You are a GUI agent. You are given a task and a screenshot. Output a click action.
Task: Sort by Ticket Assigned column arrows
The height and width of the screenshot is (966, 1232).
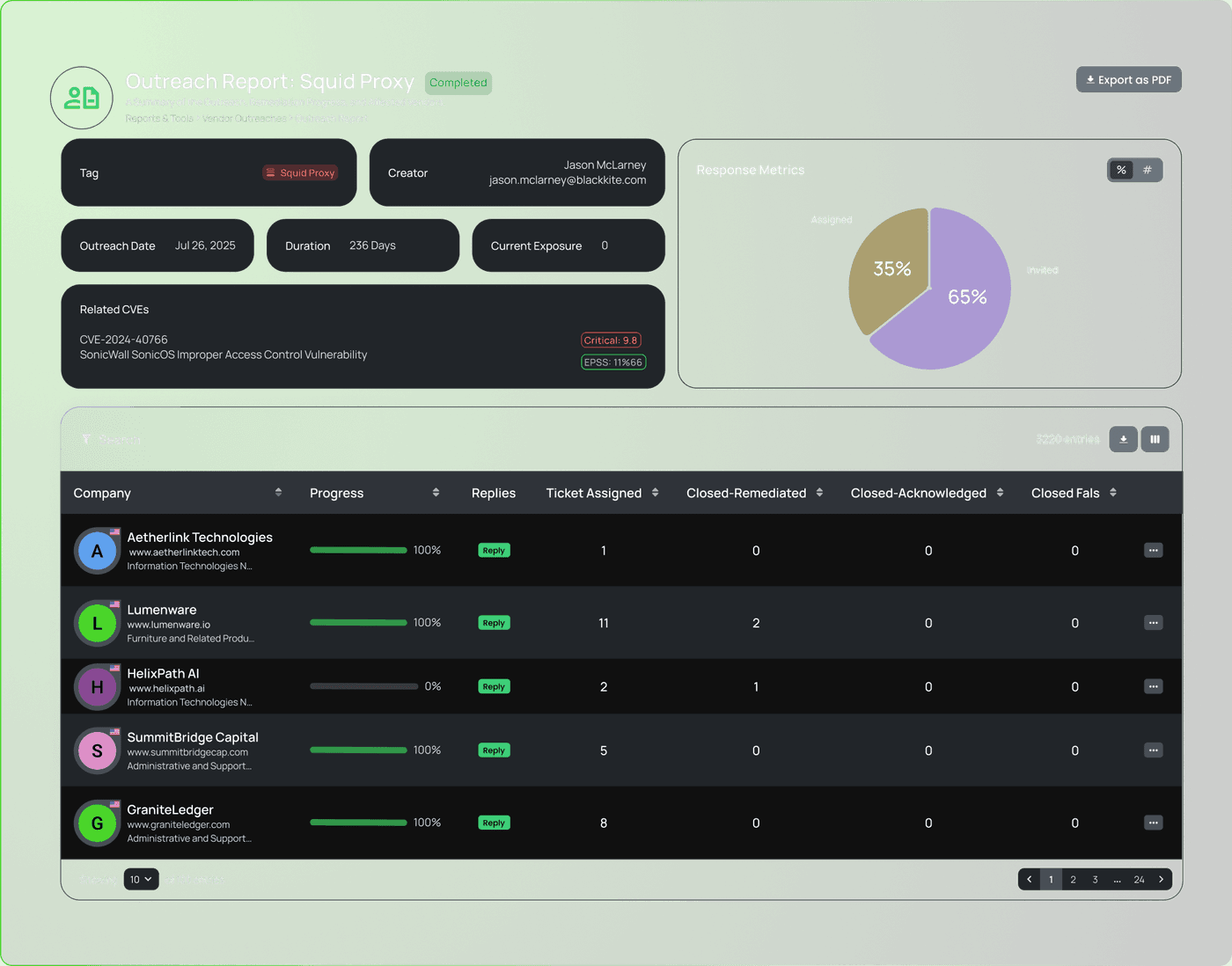(x=655, y=493)
